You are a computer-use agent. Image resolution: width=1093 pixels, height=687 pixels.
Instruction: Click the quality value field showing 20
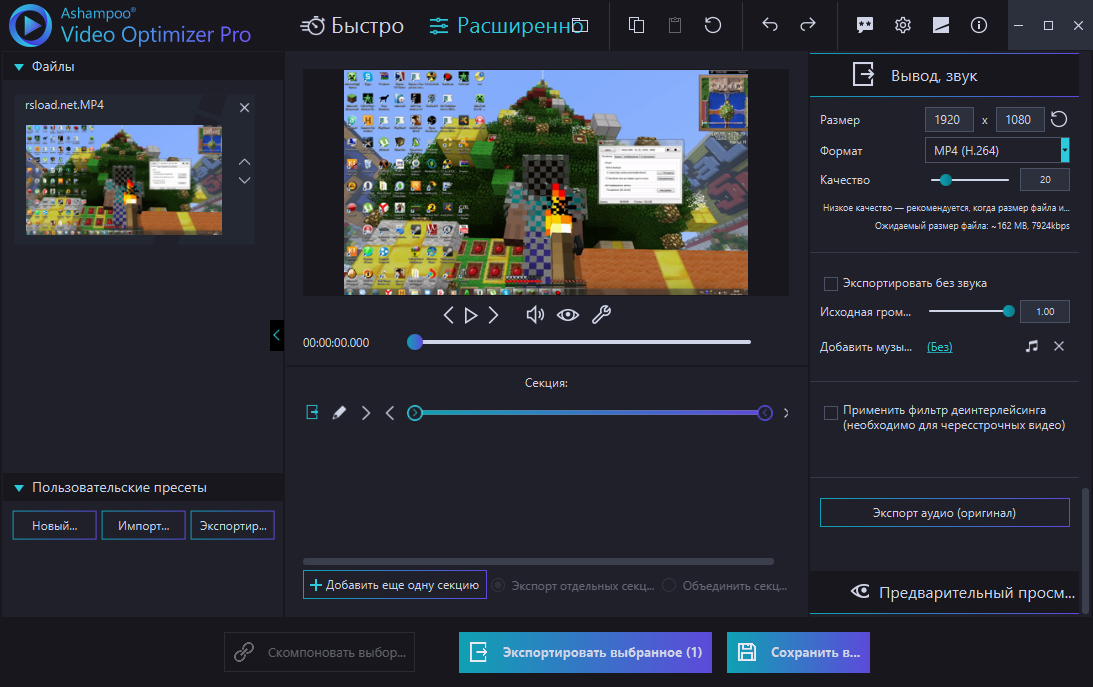tap(1044, 180)
